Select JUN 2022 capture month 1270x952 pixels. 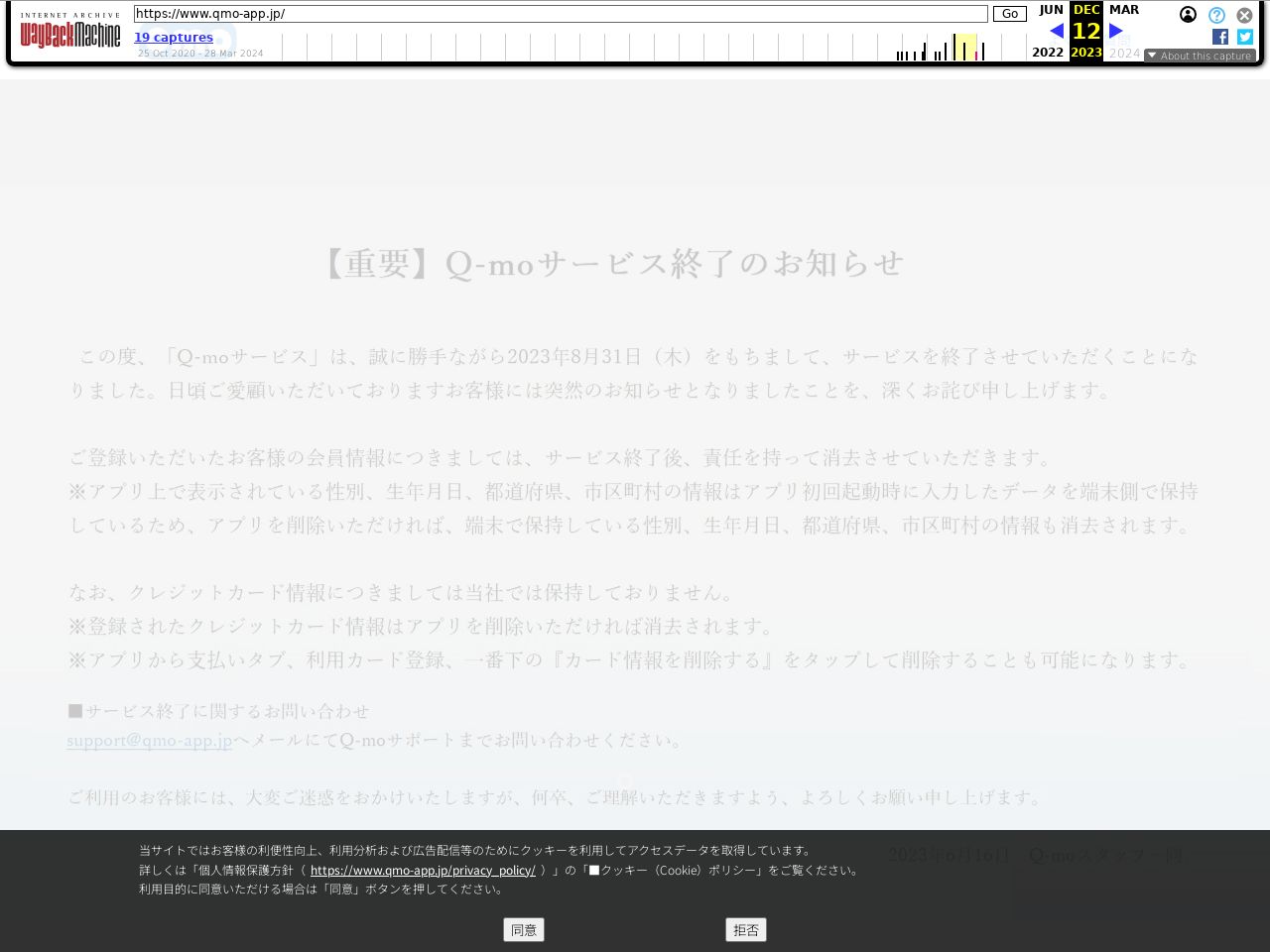pyautogui.click(x=1051, y=10)
